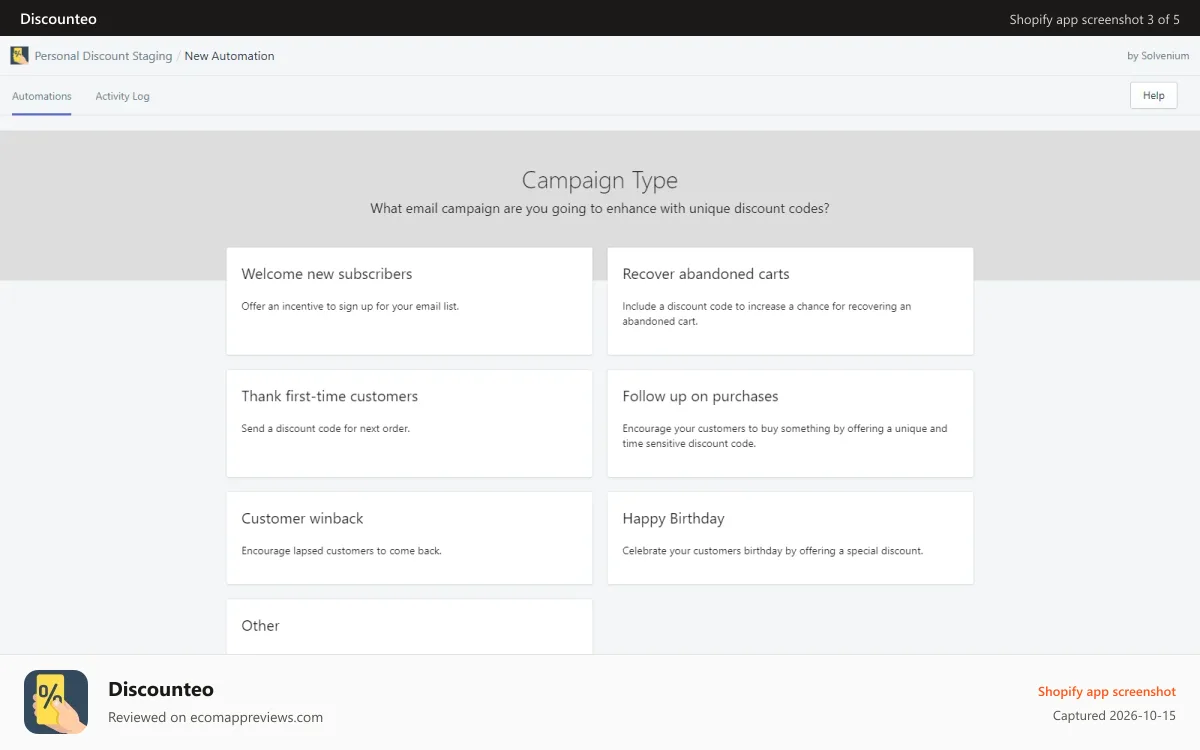1200x750 pixels.
Task: Click the Help button
Action: (x=1154, y=95)
